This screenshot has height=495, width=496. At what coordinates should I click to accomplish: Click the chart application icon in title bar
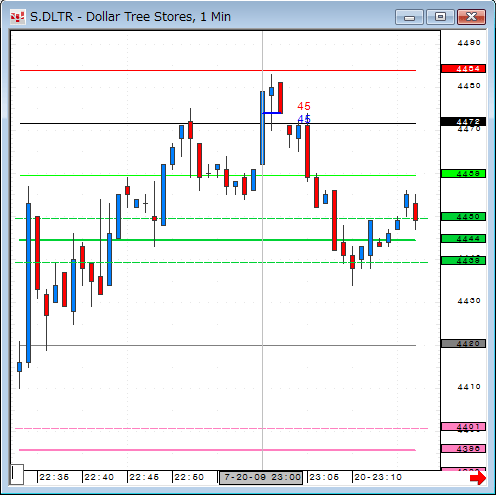(x=17, y=17)
